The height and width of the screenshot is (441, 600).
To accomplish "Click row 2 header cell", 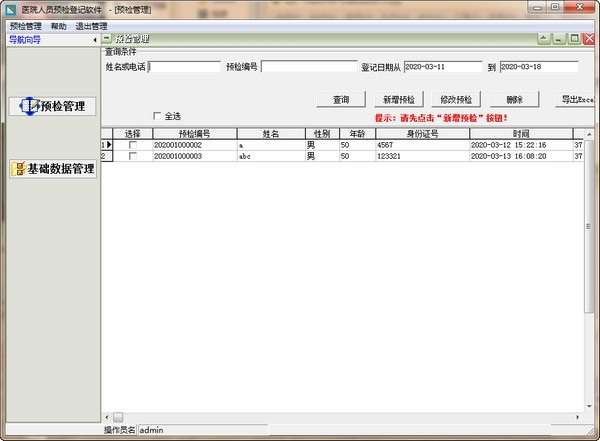I will (107, 156).
